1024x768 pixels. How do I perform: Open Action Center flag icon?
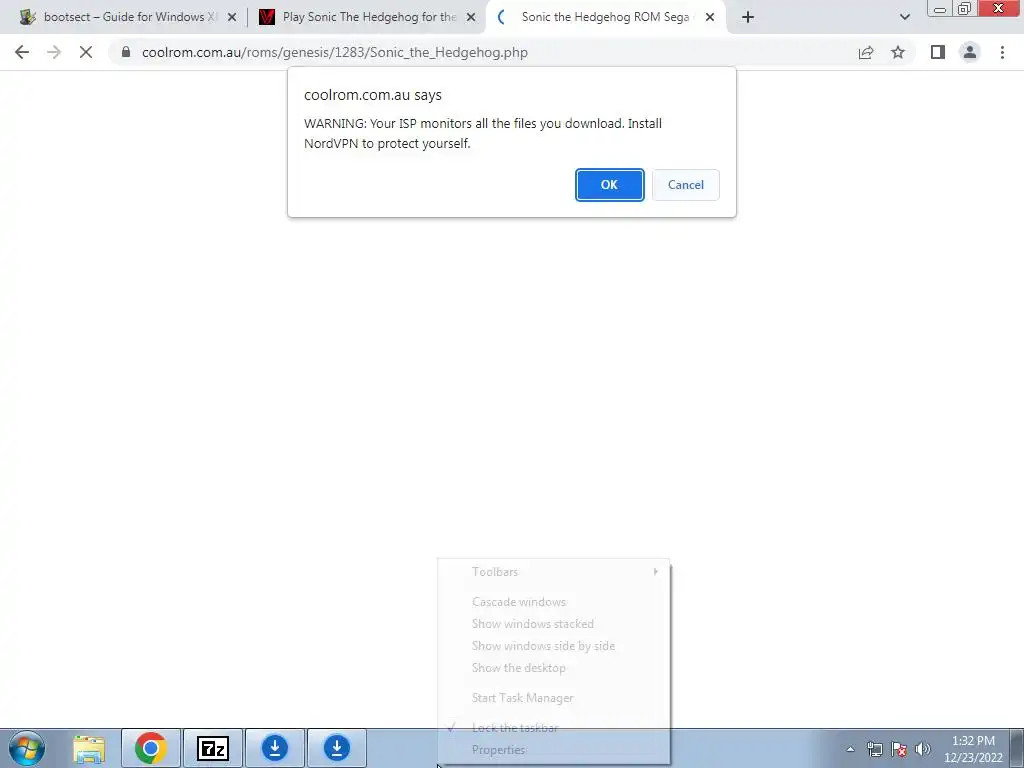coord(899,749)
